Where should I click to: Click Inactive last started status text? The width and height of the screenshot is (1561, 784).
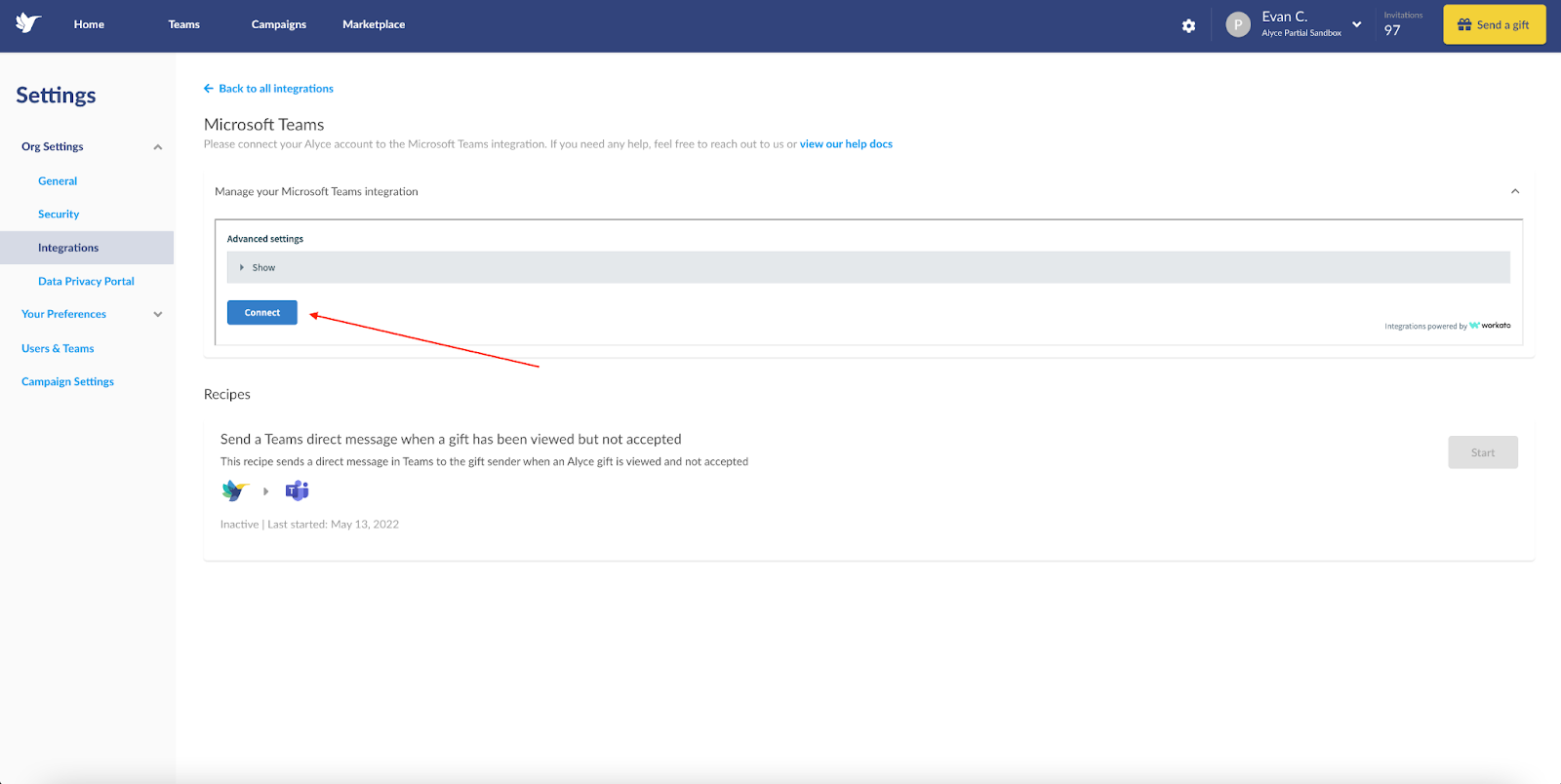click(309, 525)
